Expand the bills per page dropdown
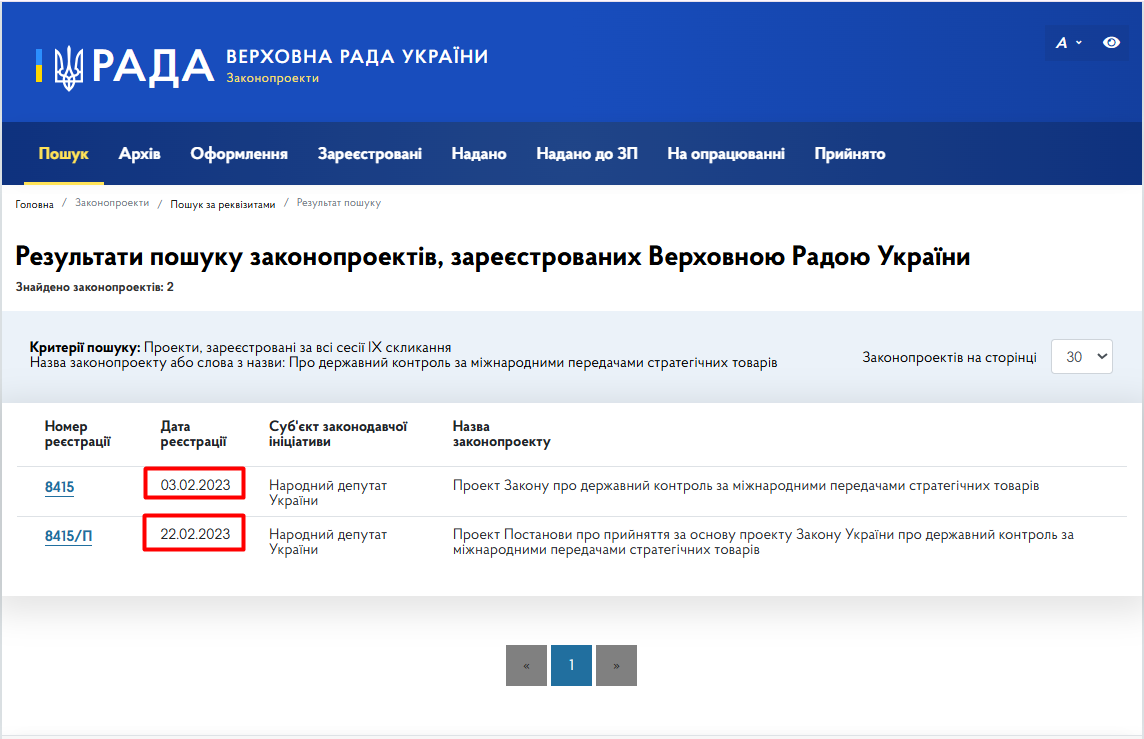The width and height of the screenshot is (1144, 739). click(x=1081, y=357)
